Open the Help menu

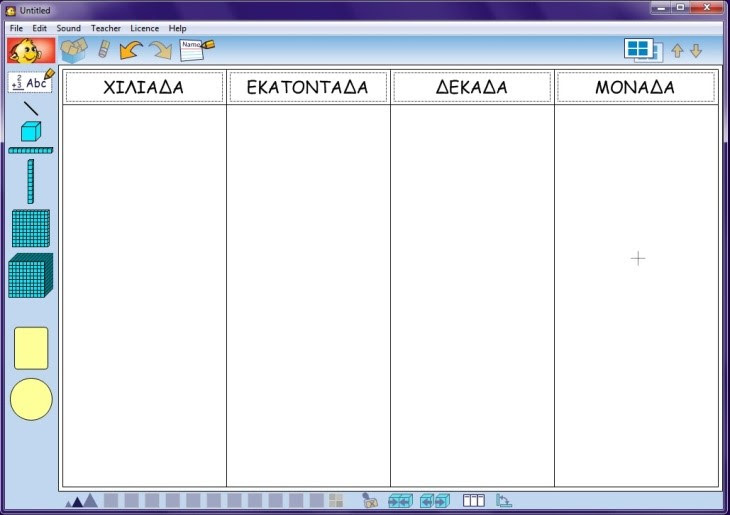click(177, 28)
